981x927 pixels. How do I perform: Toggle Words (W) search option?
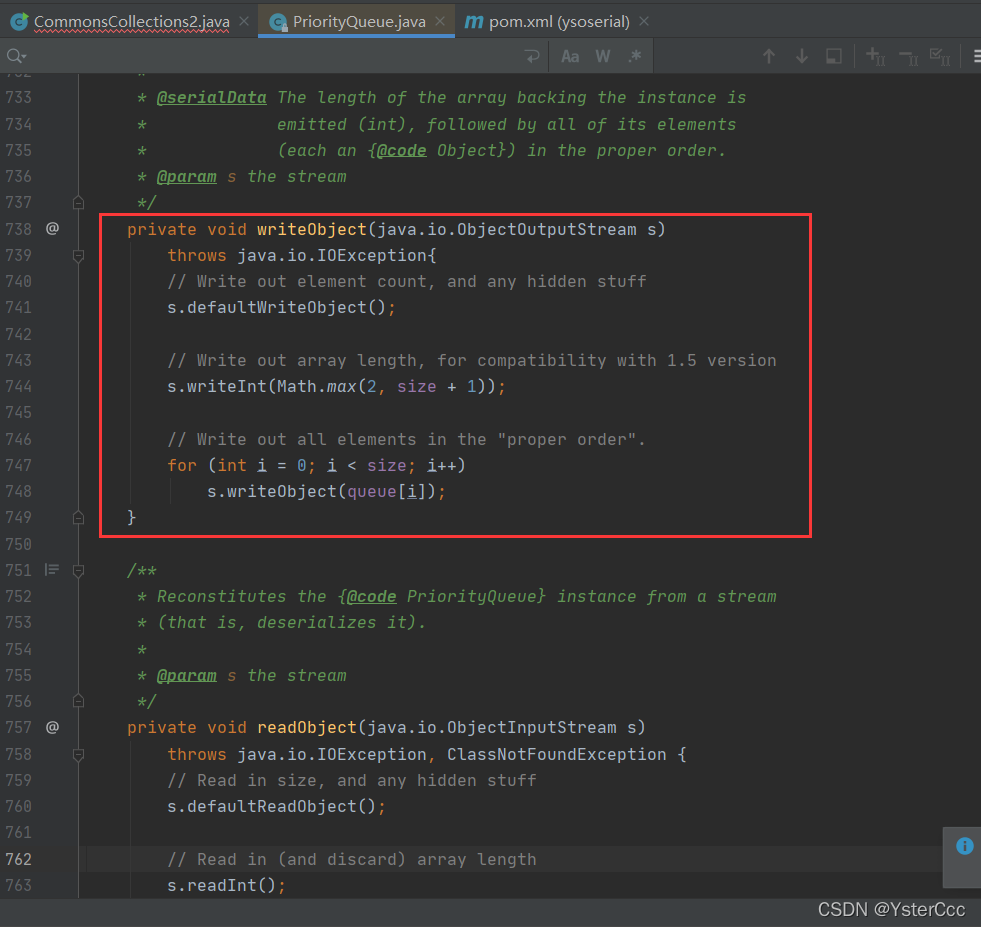[602, 56]
